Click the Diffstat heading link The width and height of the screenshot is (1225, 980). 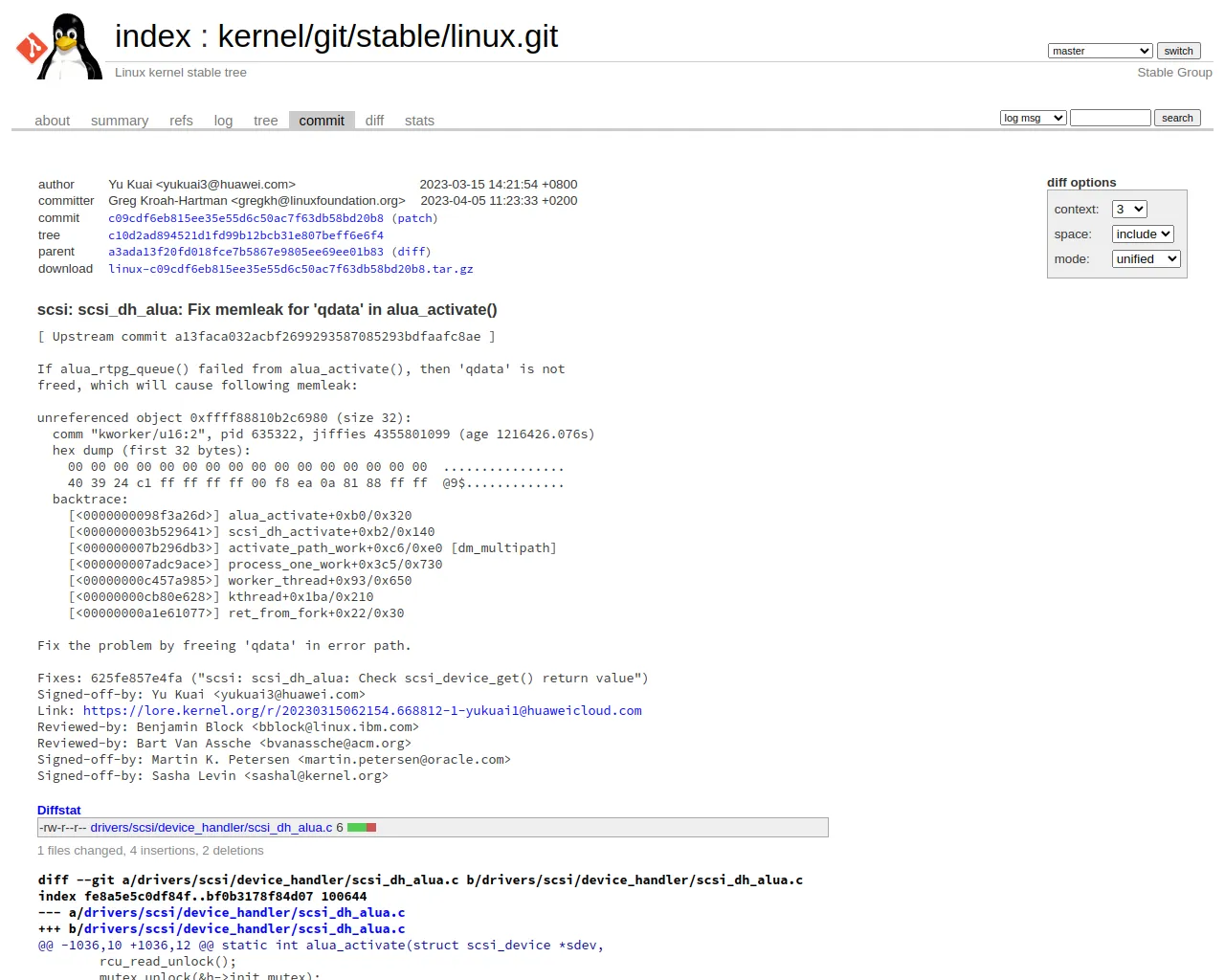pyautogui.click(x=59, y=811)
